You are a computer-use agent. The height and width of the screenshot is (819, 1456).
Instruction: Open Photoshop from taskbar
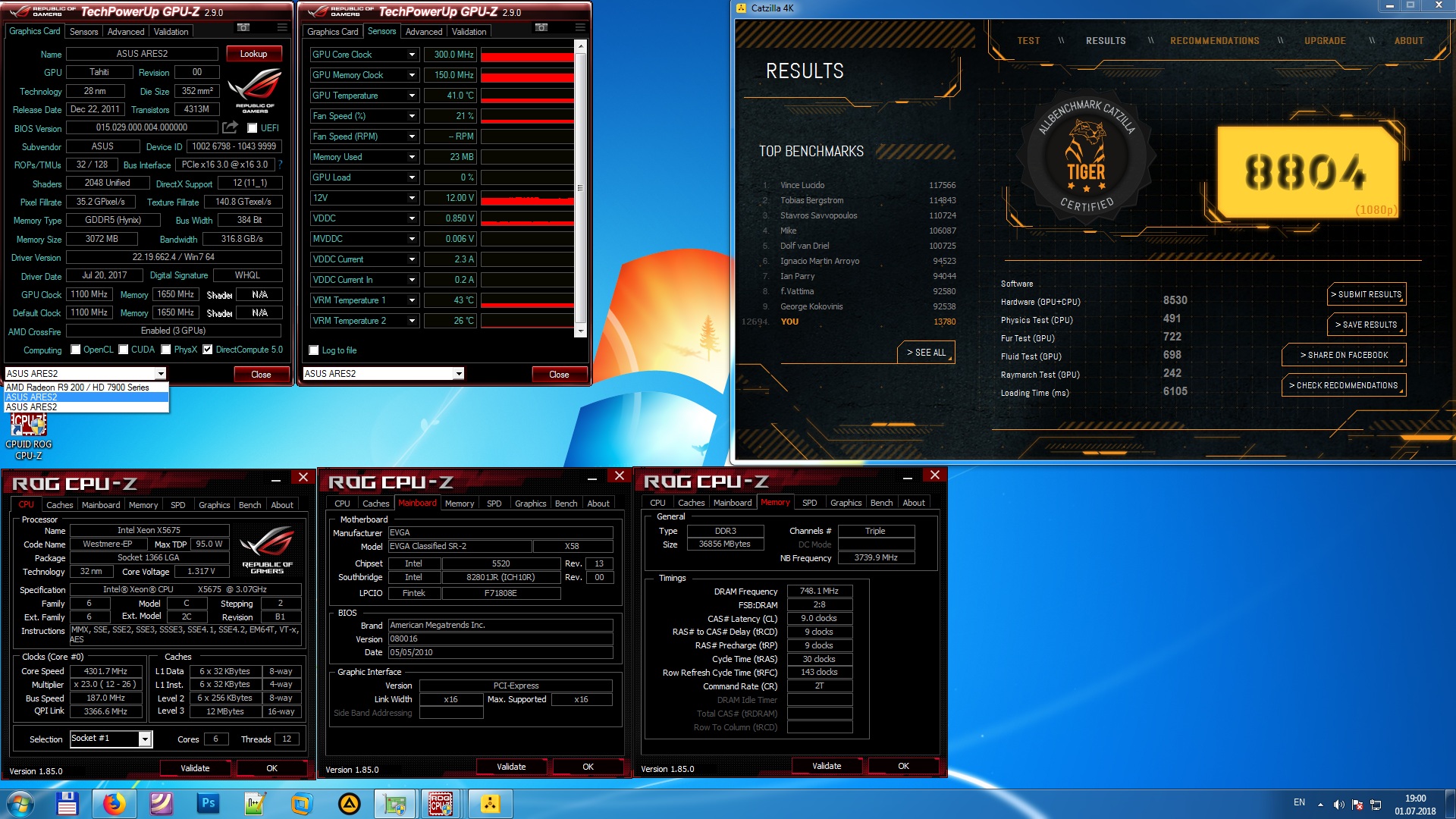207,804
